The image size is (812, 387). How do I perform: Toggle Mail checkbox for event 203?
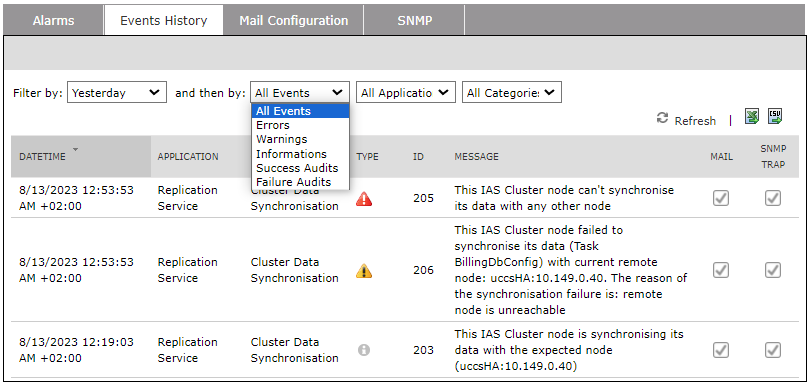pos(721,350)
